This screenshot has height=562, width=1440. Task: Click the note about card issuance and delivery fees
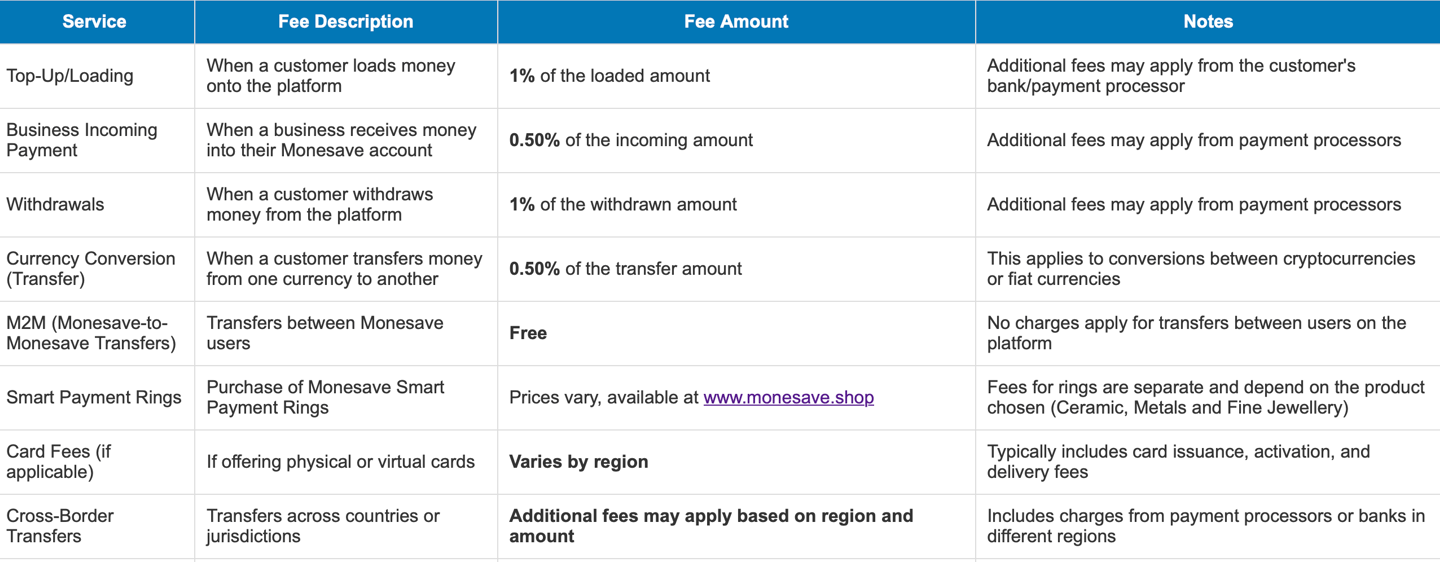[x=1208, y=461]
